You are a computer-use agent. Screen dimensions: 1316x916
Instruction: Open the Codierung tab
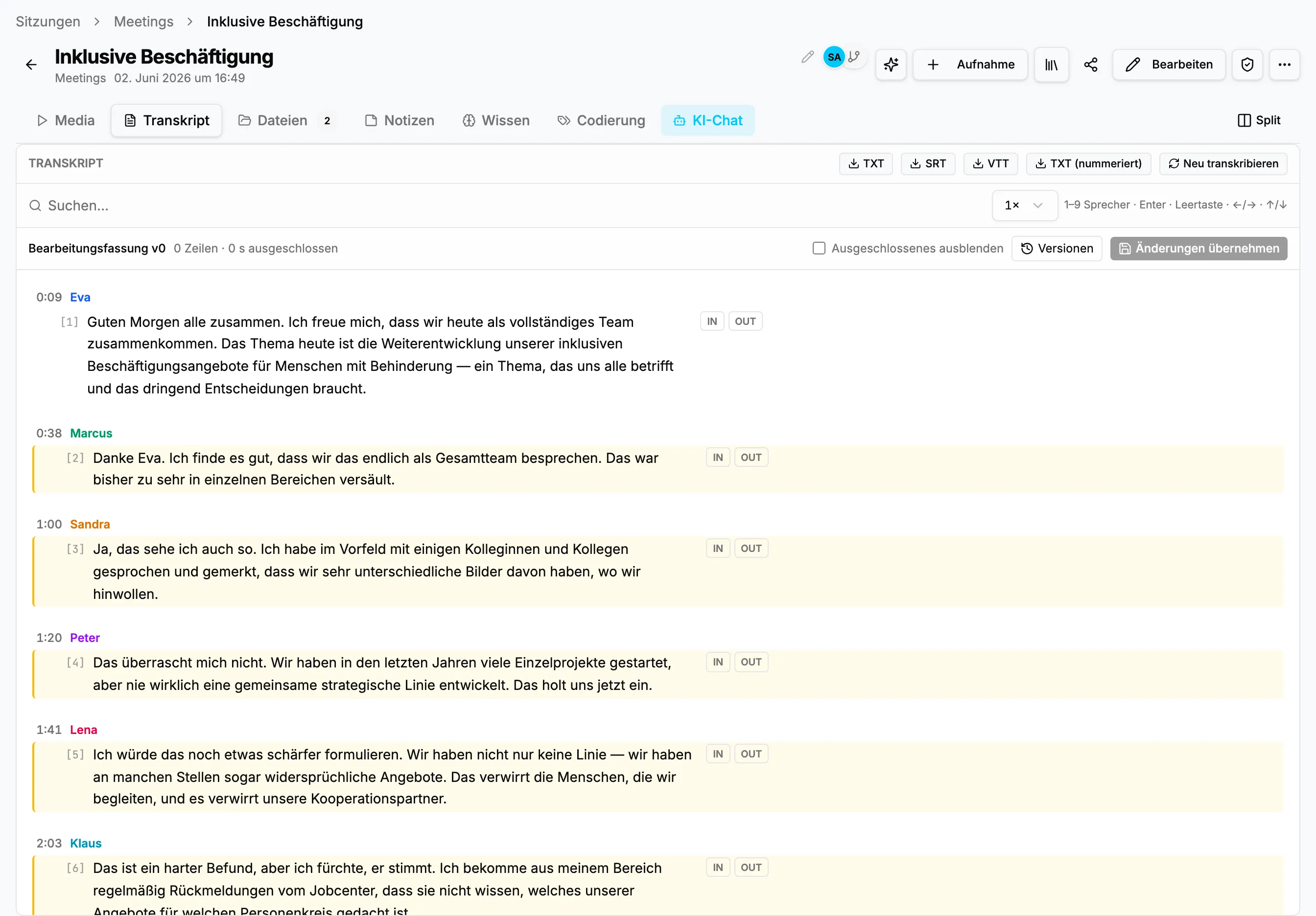601,120
